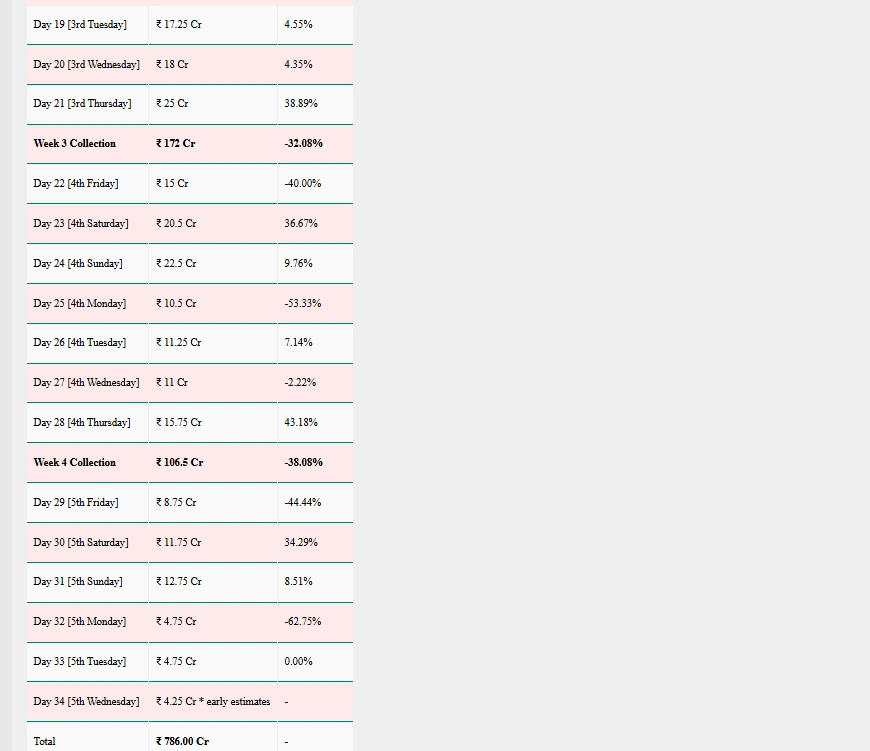
Task: Click Day 24 [4th Sunday] row label
Action: pyautogui.click(x=78, y=264)
